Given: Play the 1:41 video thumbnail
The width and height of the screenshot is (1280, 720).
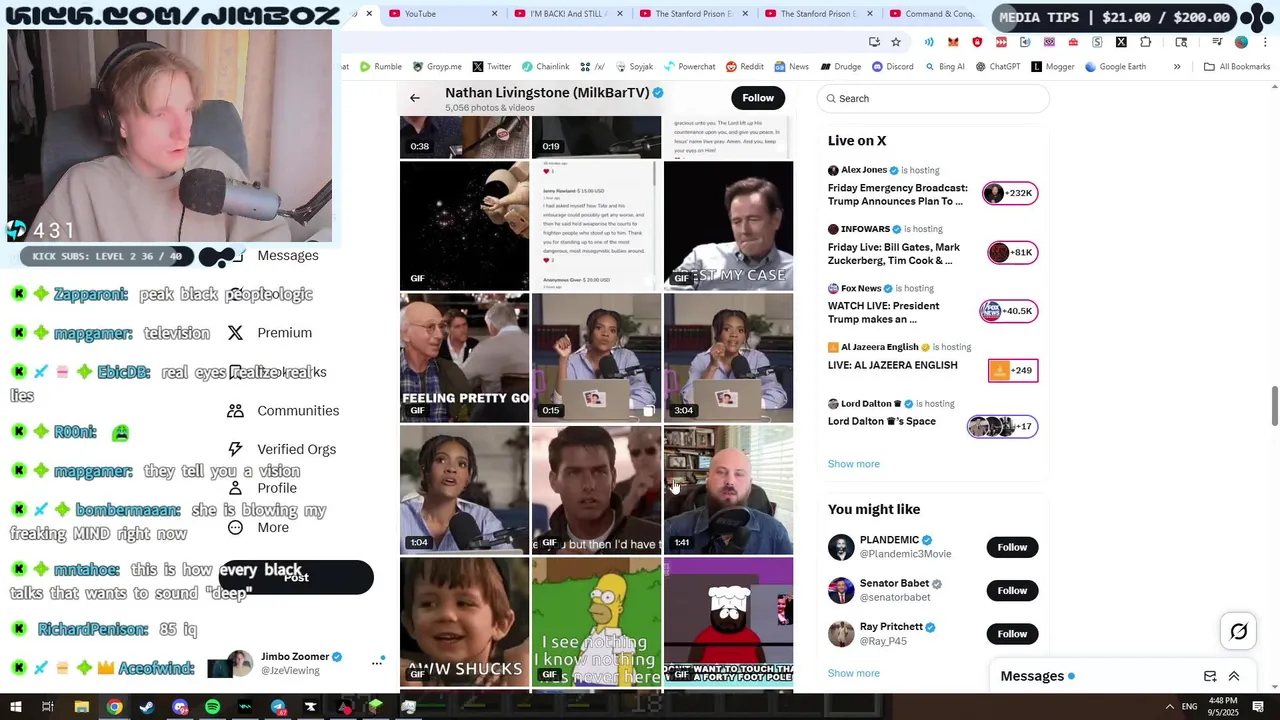Looking at the screenshot, I should (728, 490).
